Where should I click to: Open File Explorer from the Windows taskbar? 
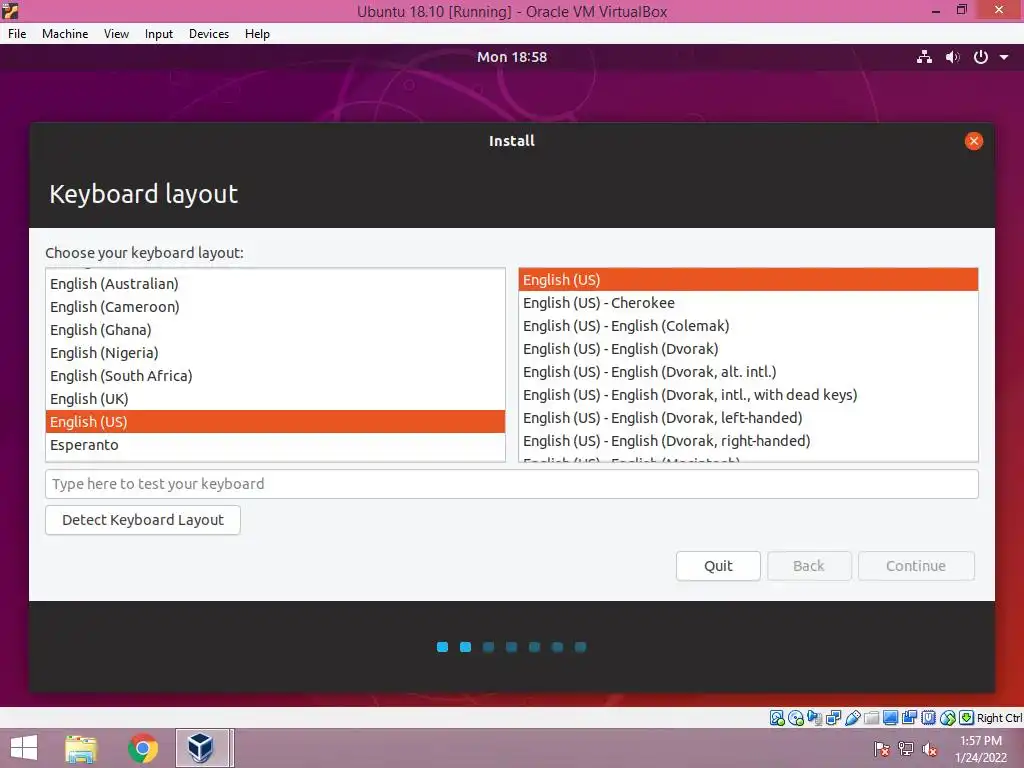[x=81, y=748]
